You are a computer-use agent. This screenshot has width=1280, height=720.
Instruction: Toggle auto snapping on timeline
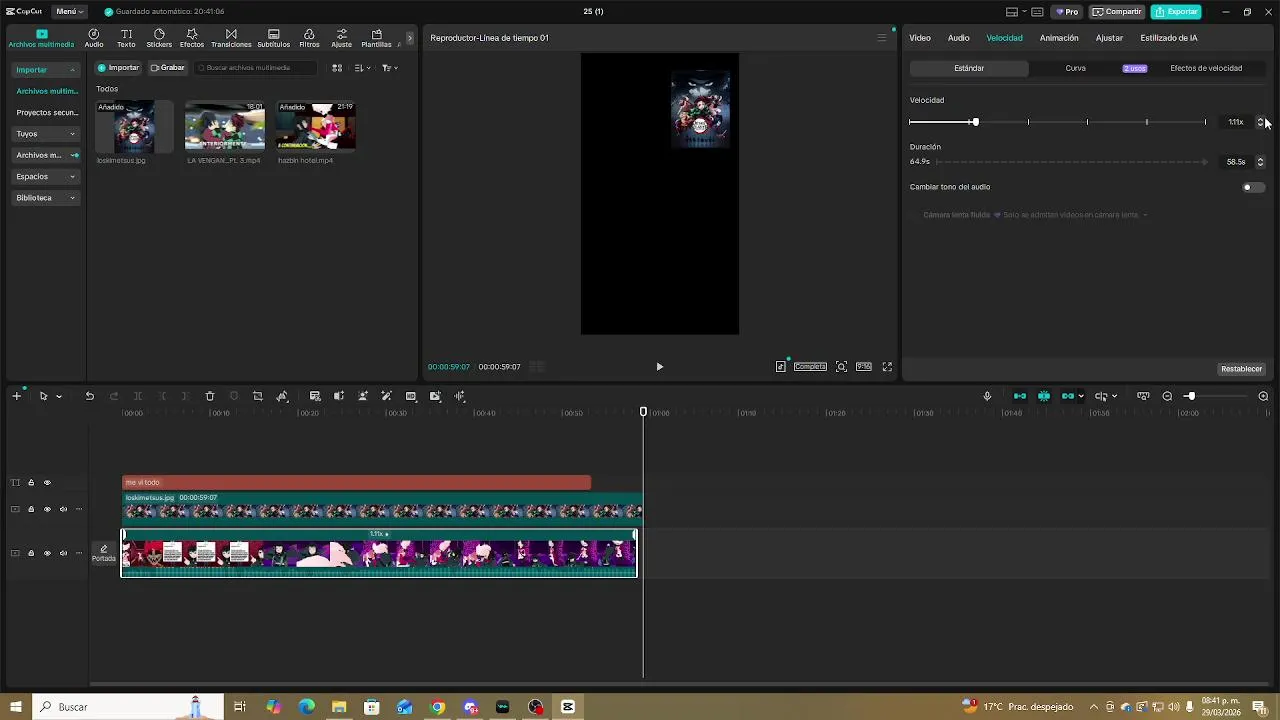tap(1044, 396)
